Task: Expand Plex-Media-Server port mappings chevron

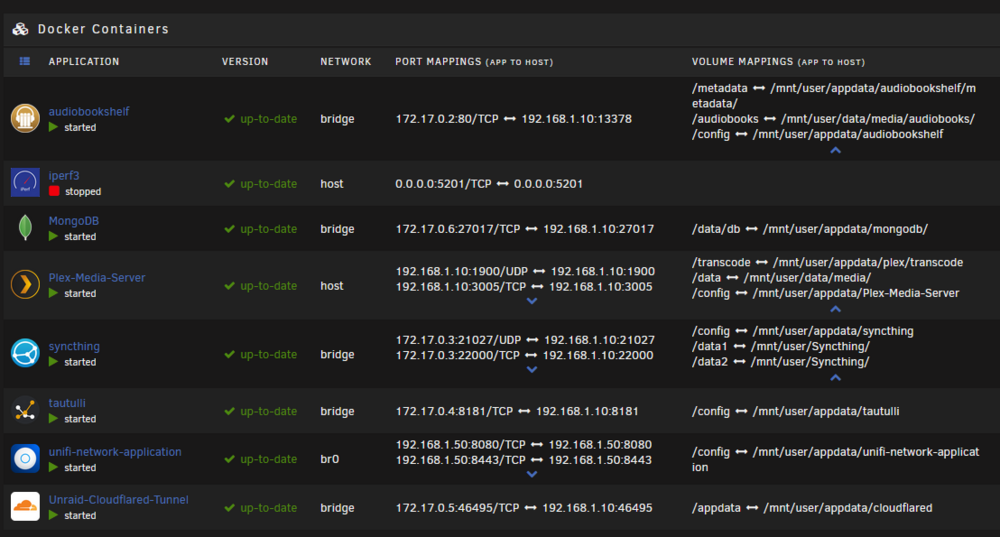Action: pos(532,301)
